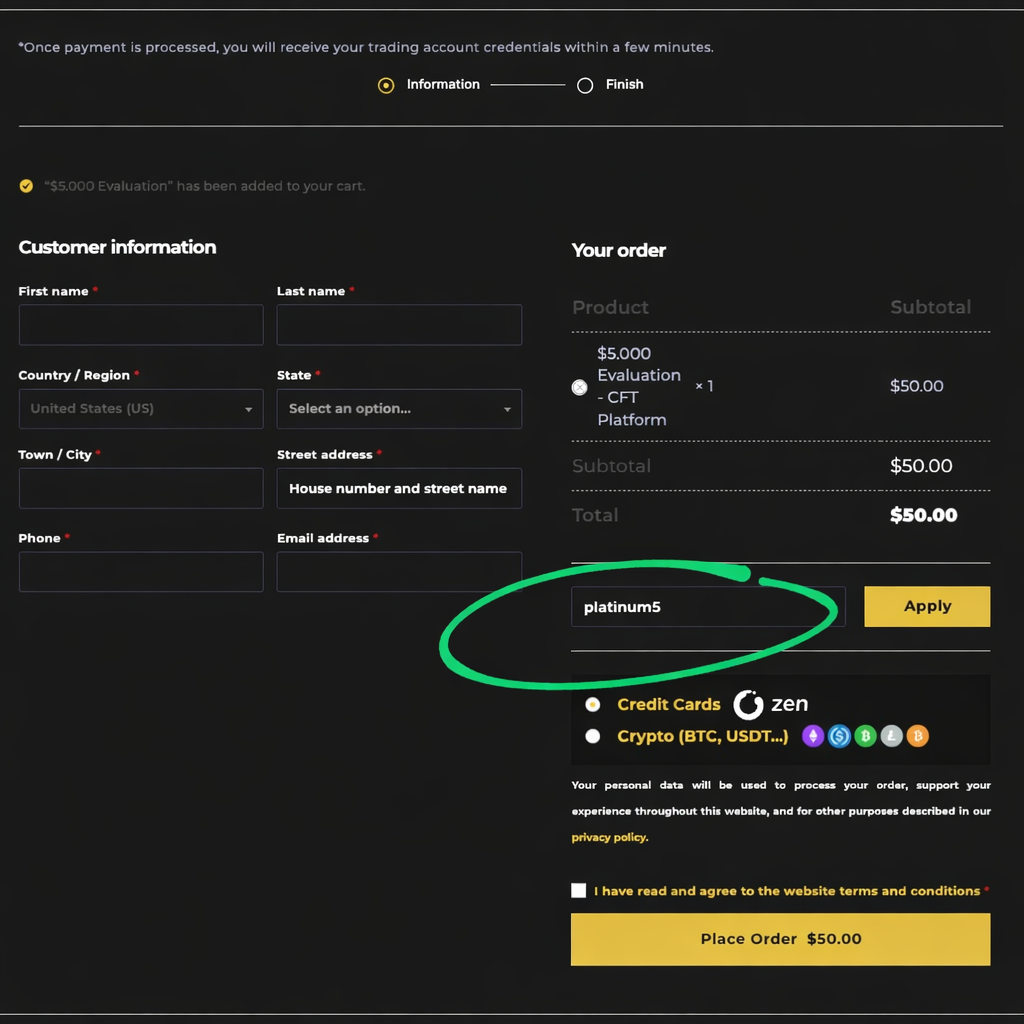The width and height of the screenshot is (1024, 1024).
Task: Click the Ethereum crypto icon
Action: [813, 737]
